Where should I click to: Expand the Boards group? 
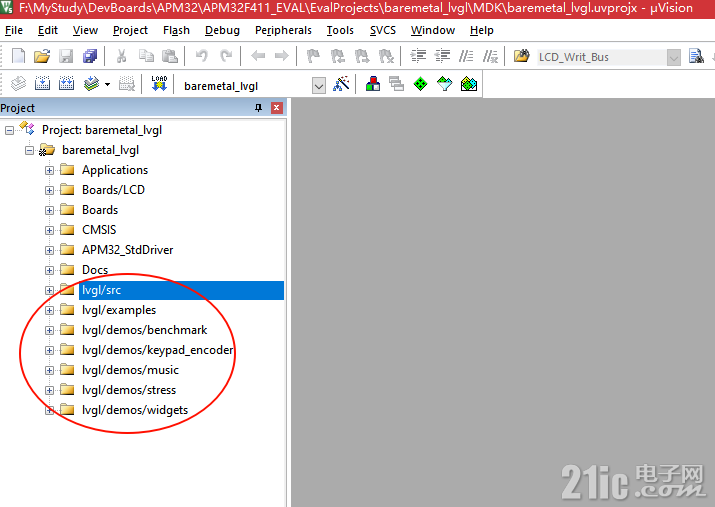[x=49, y=211]
